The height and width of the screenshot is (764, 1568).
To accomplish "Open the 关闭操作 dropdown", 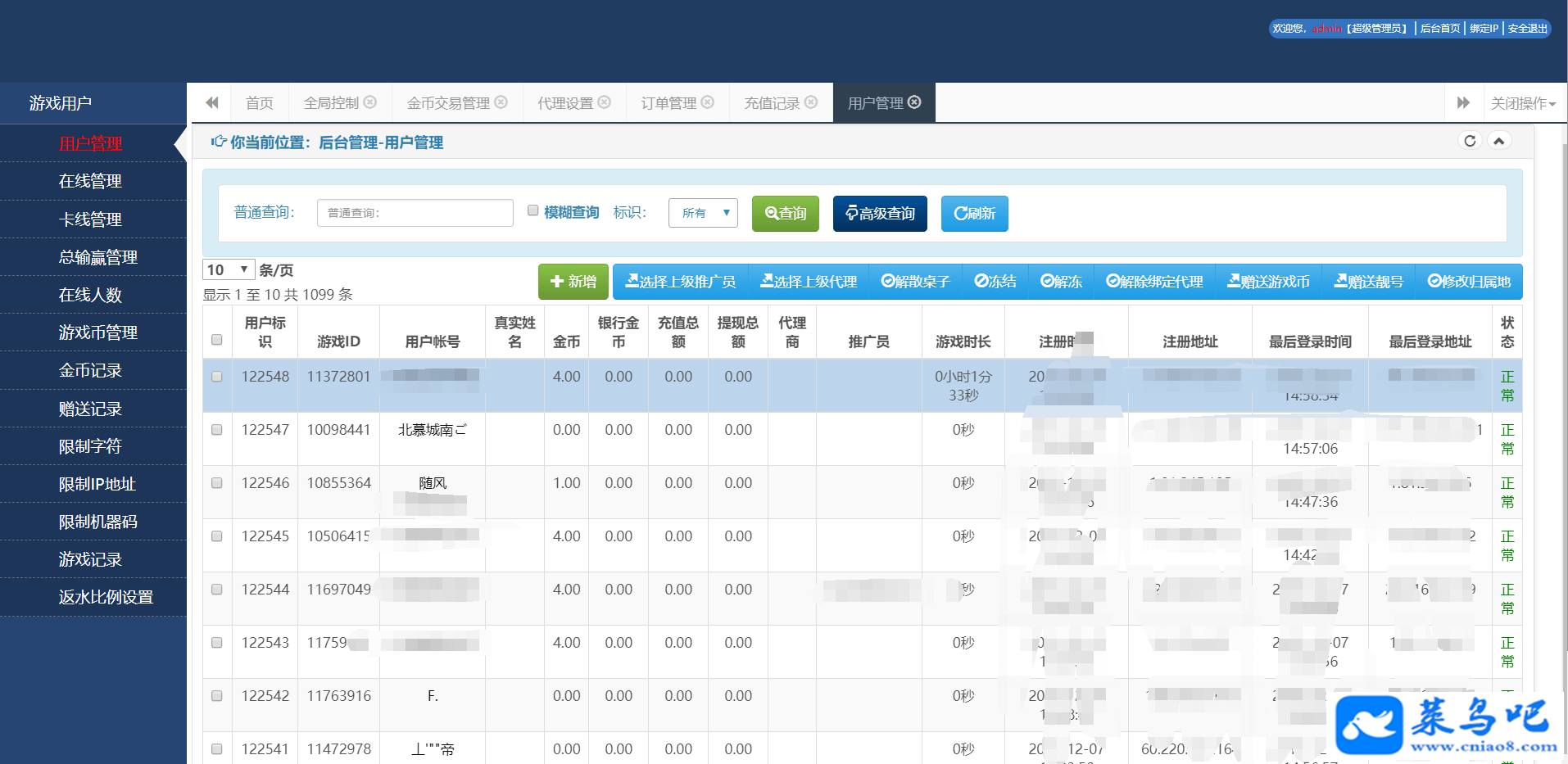I will coord(1523,103).
